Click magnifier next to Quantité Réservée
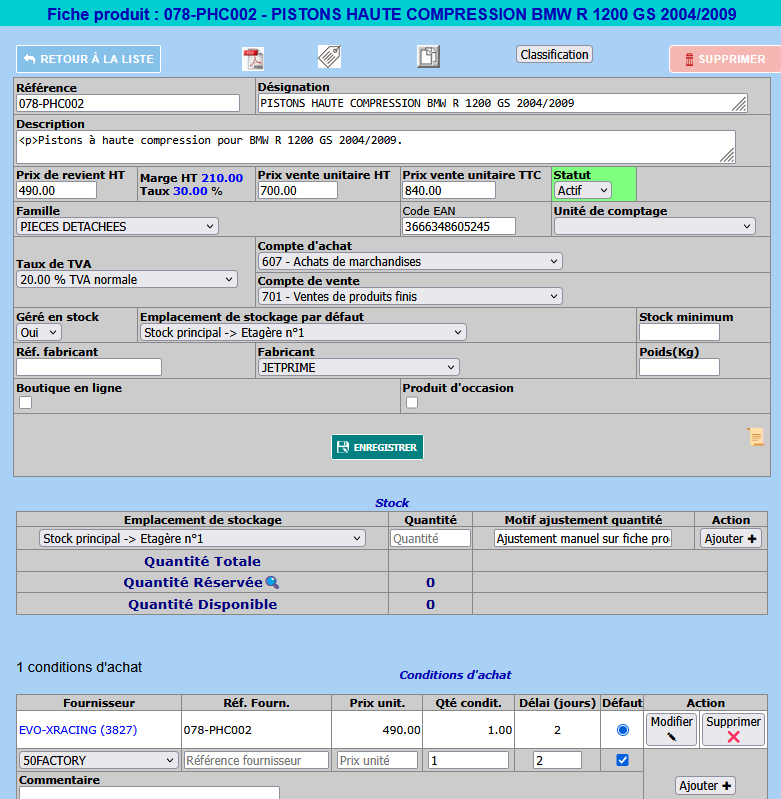781x799 pixels. click(272, 582)
